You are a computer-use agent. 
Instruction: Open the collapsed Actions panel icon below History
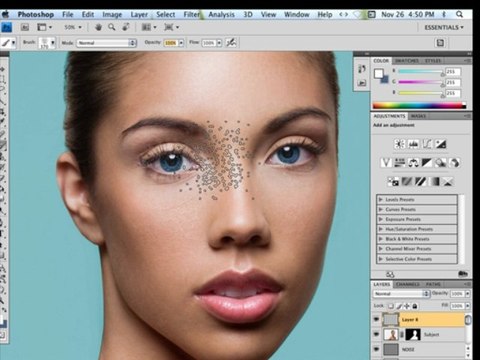tap(362, 83)
